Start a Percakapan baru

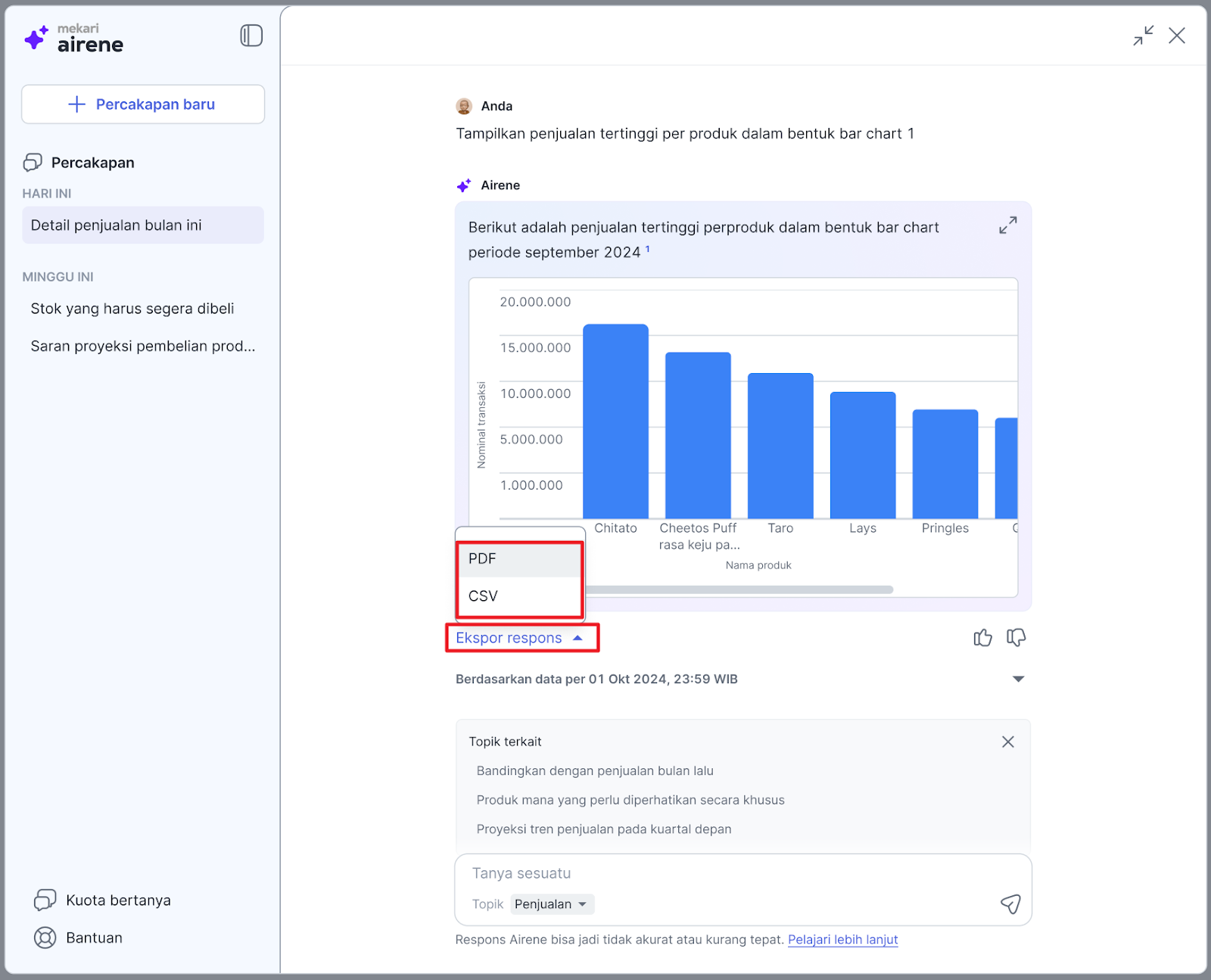[143, 104]
